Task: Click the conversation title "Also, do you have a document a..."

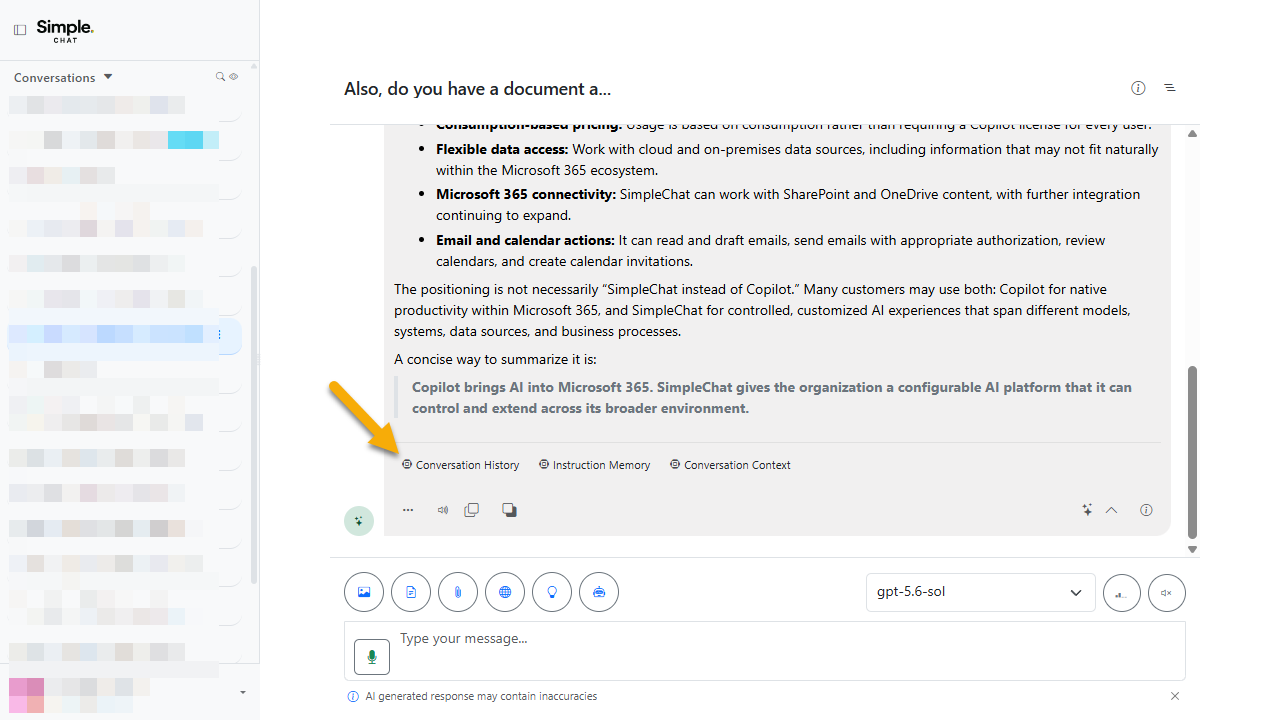Action: [477, 89]
